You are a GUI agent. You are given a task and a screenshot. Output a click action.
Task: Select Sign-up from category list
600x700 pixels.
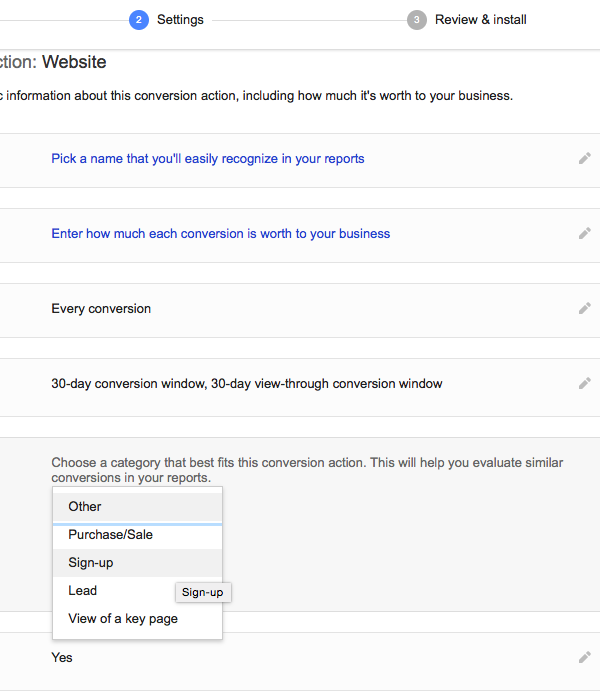click(138, 563)
